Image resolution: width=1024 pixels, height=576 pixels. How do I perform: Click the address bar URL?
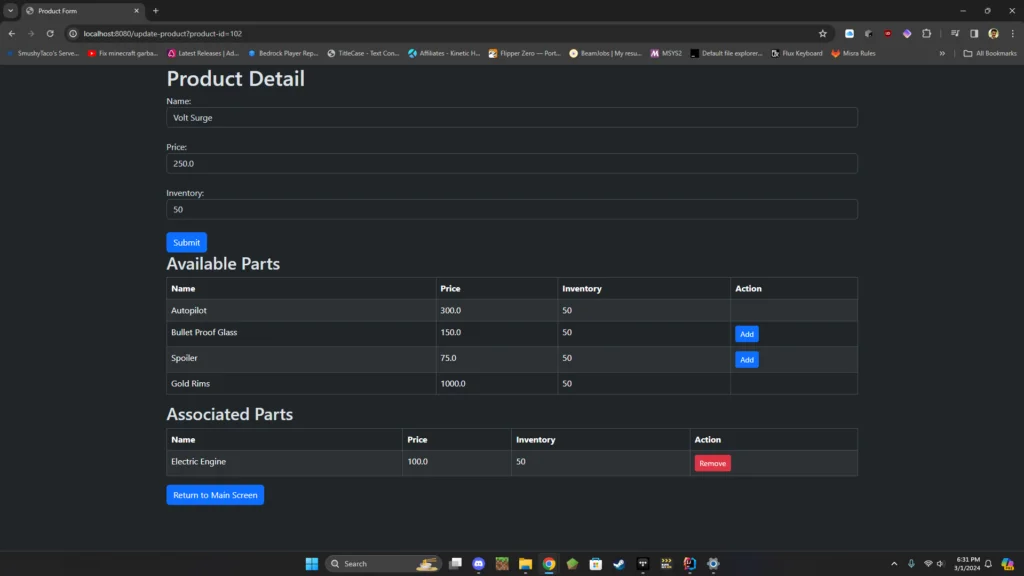point(163,33)
